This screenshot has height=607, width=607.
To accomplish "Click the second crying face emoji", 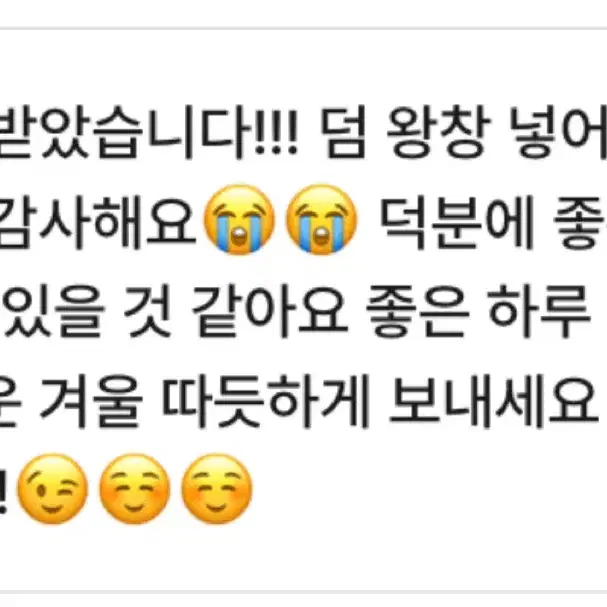I will tap(321, 219).
